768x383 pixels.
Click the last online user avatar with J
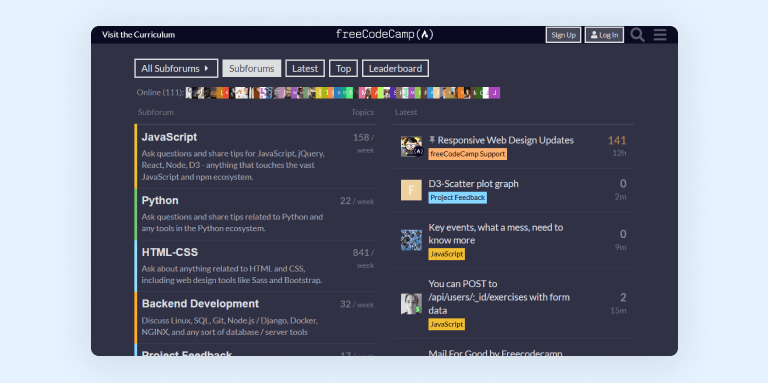[x=495, y=93]
